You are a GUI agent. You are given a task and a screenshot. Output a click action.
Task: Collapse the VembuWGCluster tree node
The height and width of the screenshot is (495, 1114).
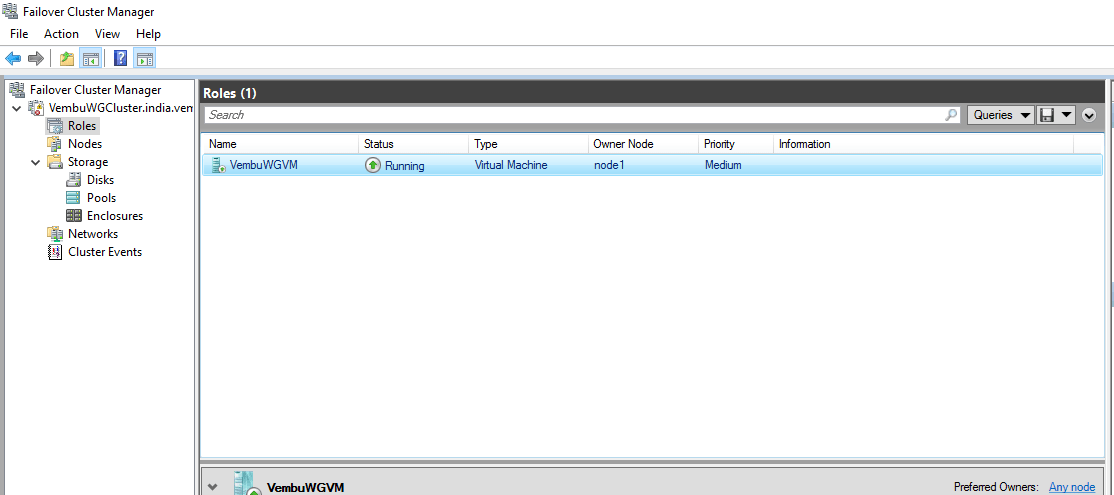[x=16, y=108]
